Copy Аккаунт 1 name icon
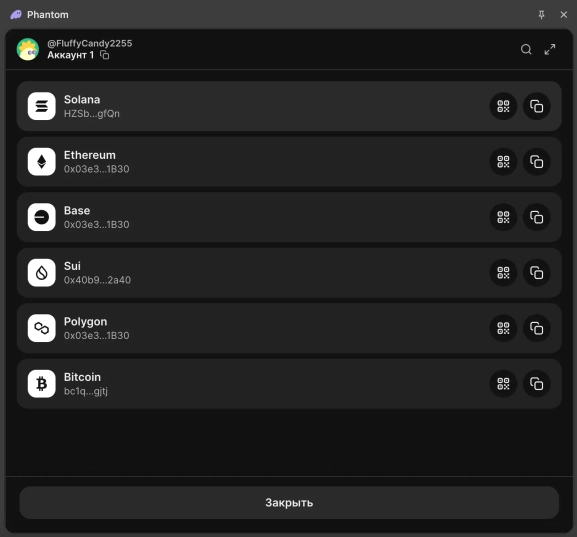Image resolution: width=577 pixels, height=537 pixels. [x=105, y=55]
